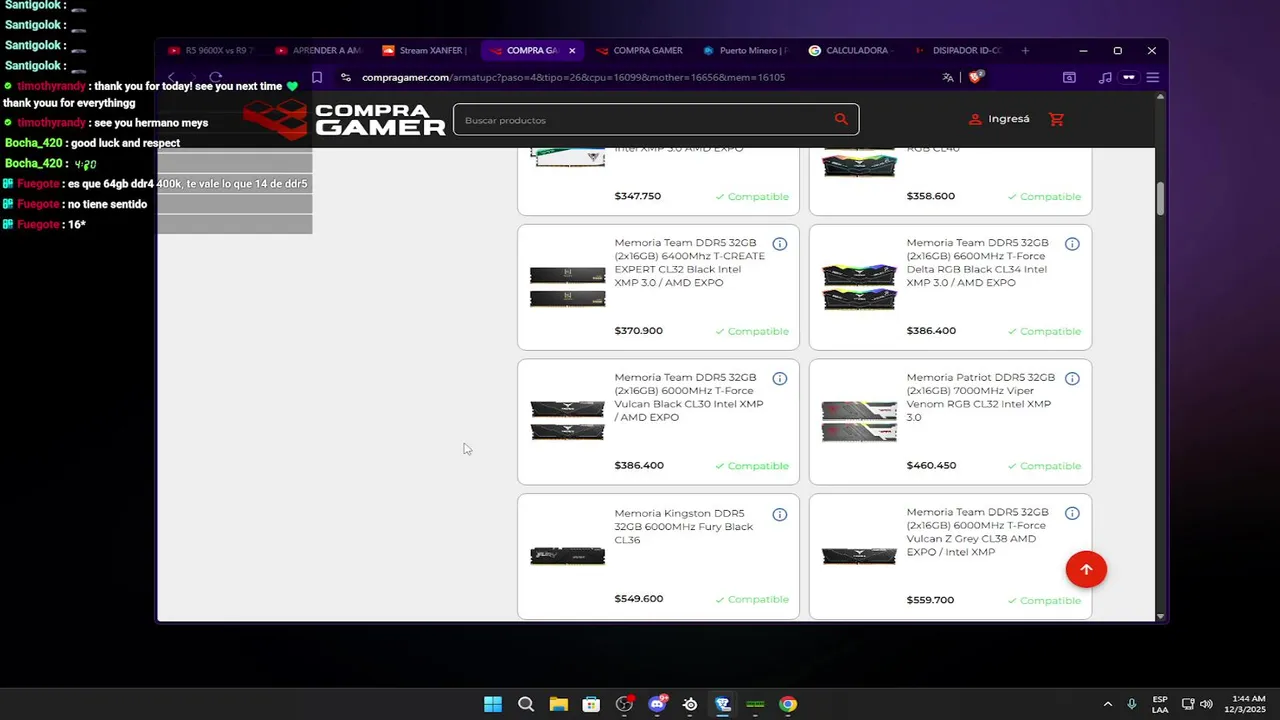1280x720 pixels.
Task: Switch to the second COMPRA GAMER tab
Action: pyautogui.click(x=639, y=50)
